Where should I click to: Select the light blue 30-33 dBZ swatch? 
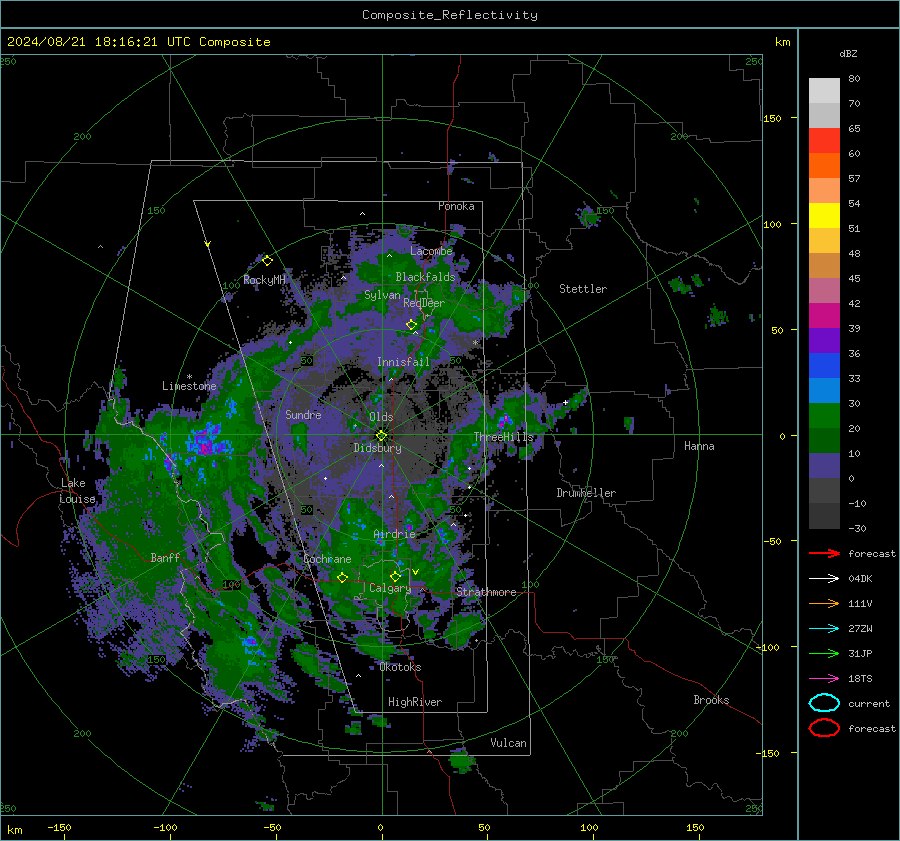(x=824, y=391)
